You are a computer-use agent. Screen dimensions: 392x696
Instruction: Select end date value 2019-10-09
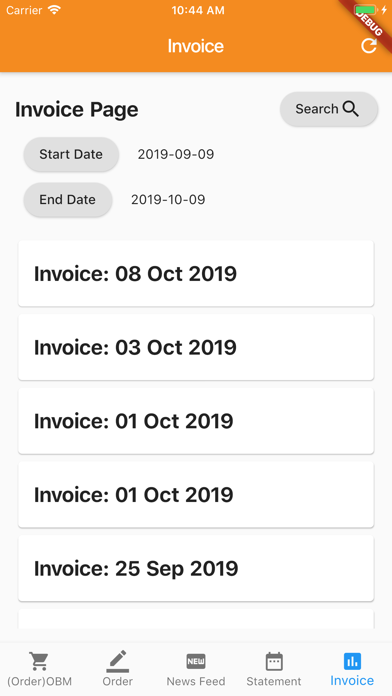coord(168,200)
